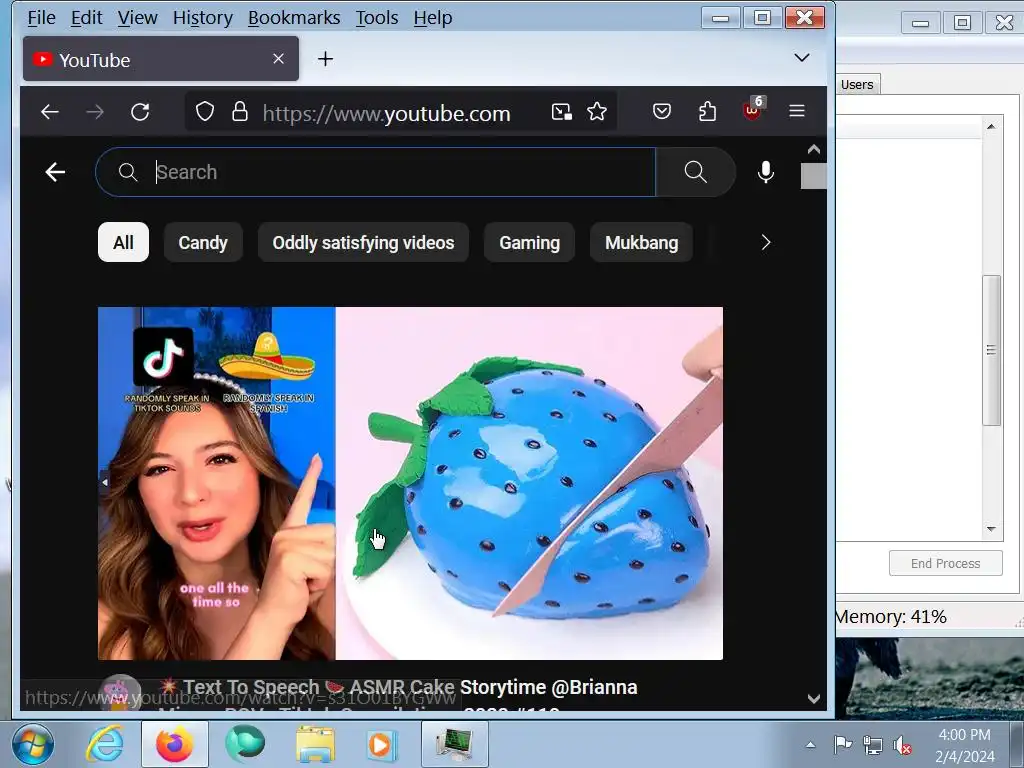This screenshot has height=768, width=1024.
Task: Open picture-in-picture icon in address bar
Action: (562, 112)
